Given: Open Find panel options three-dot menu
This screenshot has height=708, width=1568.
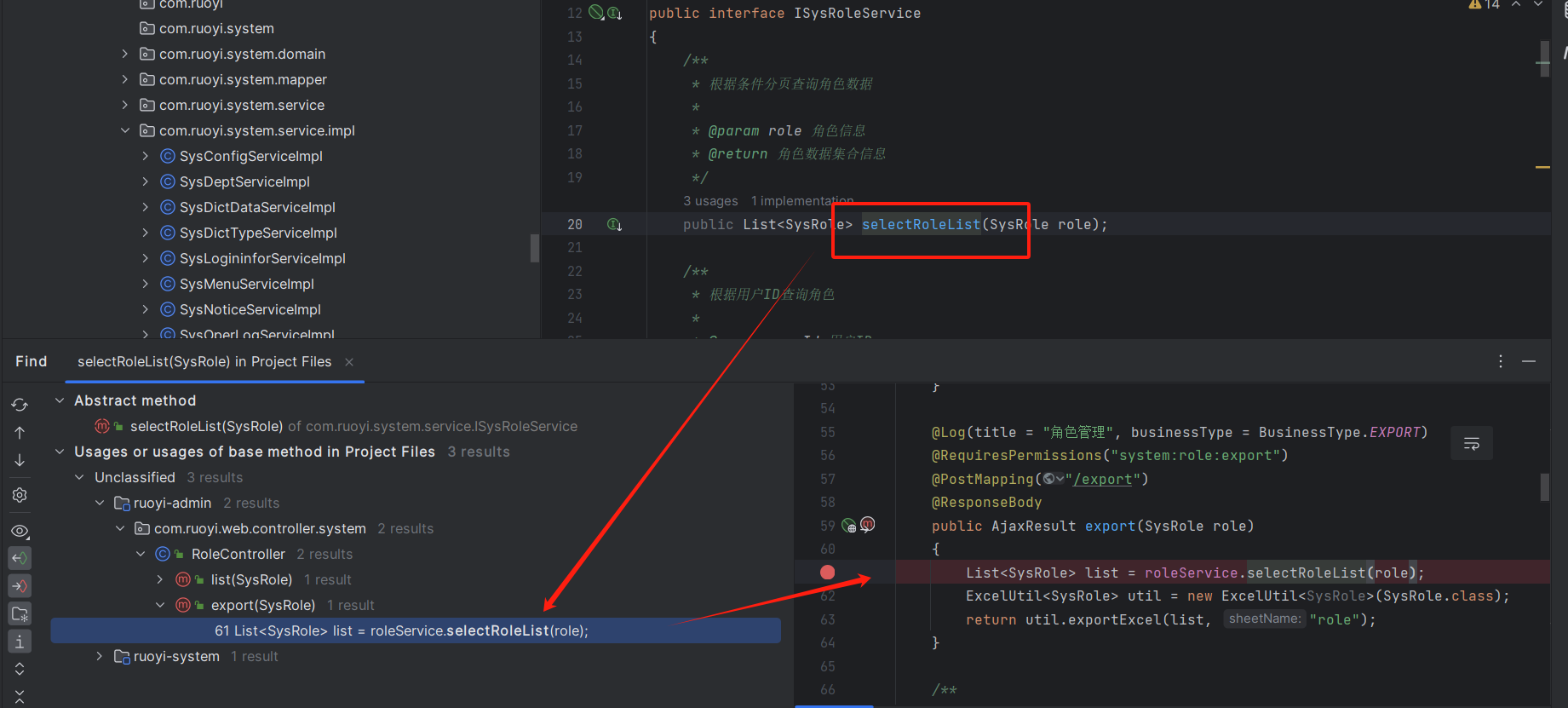Looking at the screenshot, I should [1501, 361].
